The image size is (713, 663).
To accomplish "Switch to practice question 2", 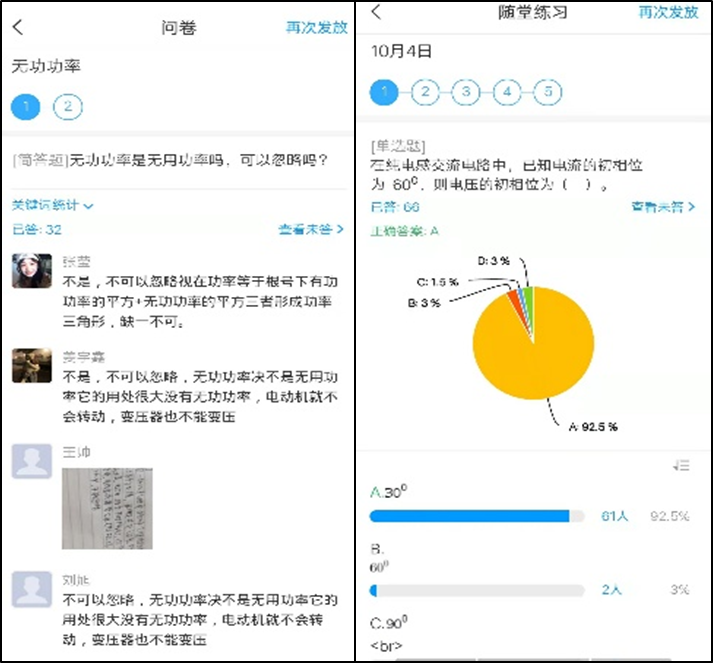I will point(425,92).
